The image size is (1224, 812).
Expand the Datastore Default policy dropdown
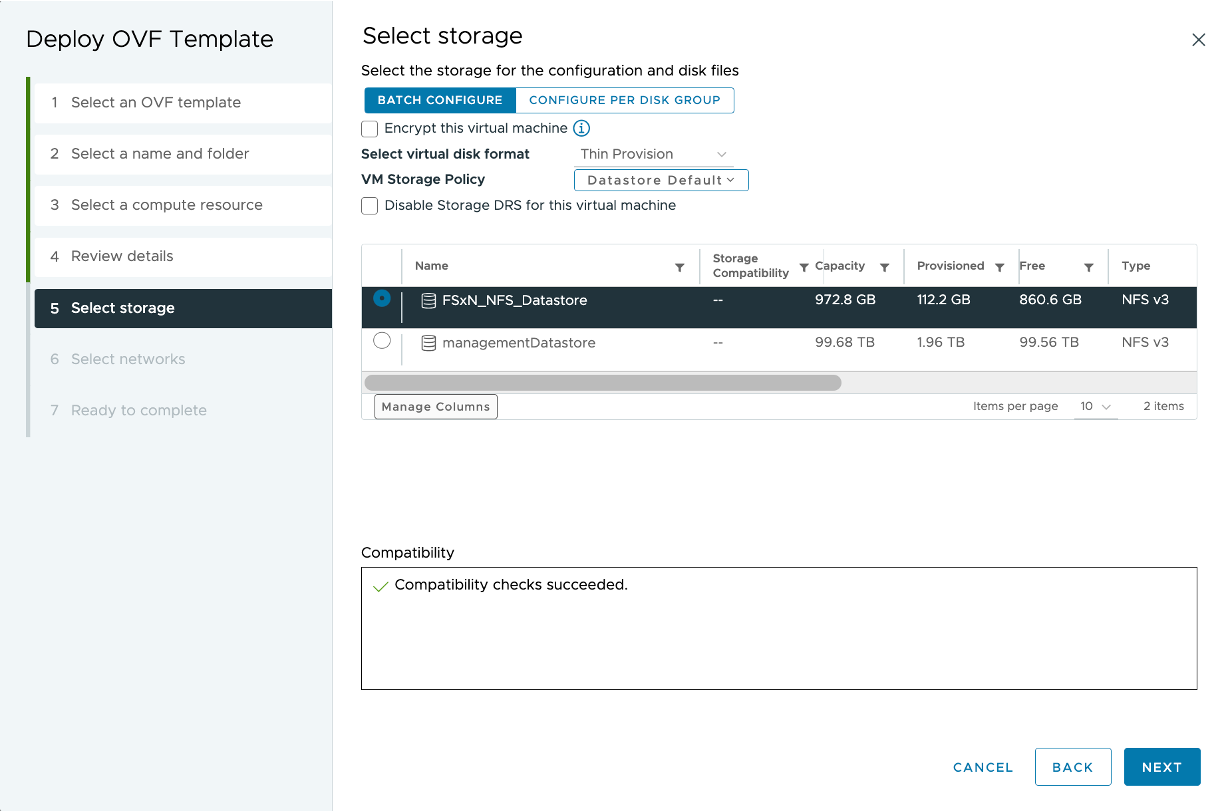661,180
